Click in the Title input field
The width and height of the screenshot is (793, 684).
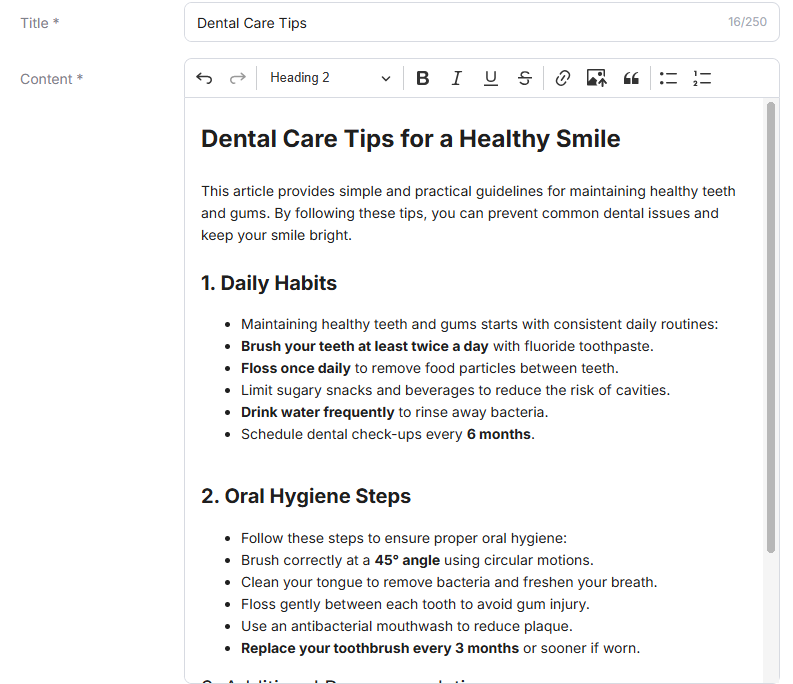click(450, 22)
